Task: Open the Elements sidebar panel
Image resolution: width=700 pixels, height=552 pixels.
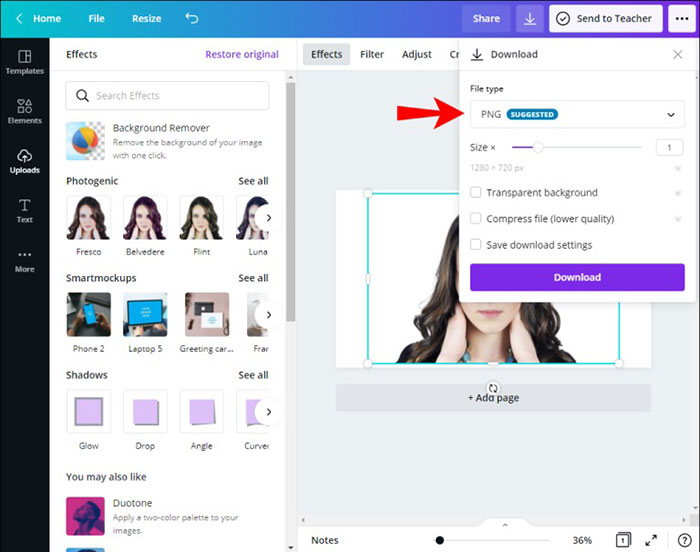Action: [24, 110]
